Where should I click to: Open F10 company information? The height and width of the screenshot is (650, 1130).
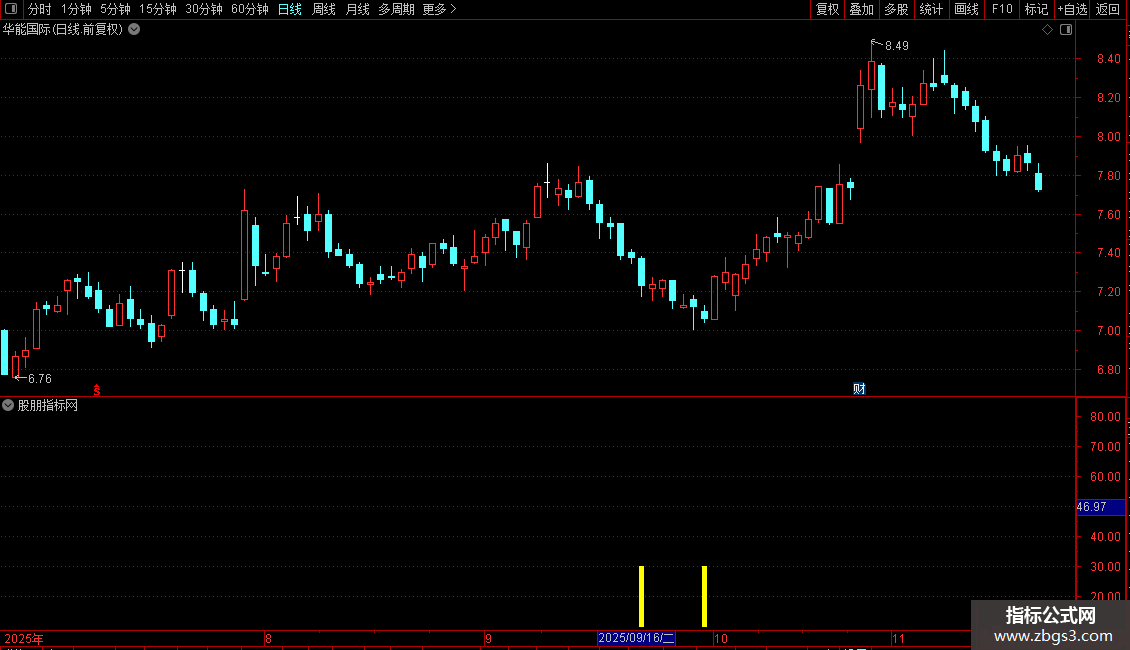pos(1002,9)
